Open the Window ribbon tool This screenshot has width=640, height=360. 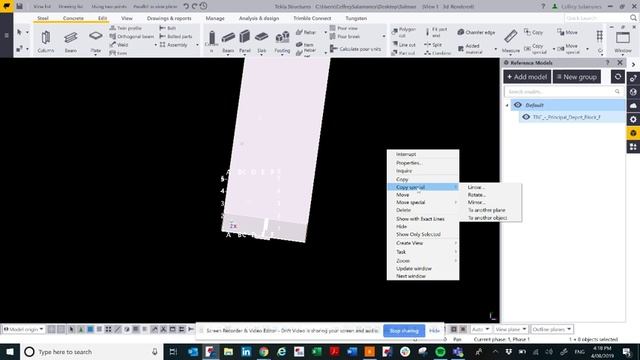(x=623, y=41)
